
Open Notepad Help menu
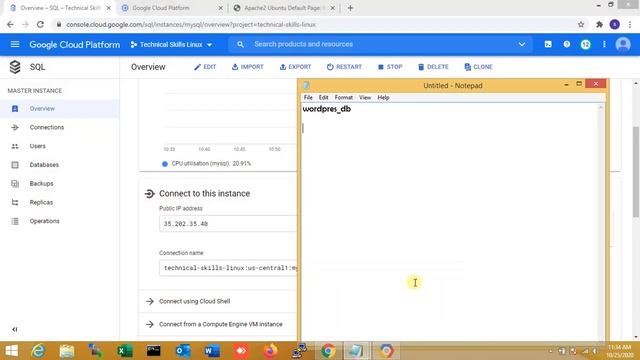coord(383,98)
